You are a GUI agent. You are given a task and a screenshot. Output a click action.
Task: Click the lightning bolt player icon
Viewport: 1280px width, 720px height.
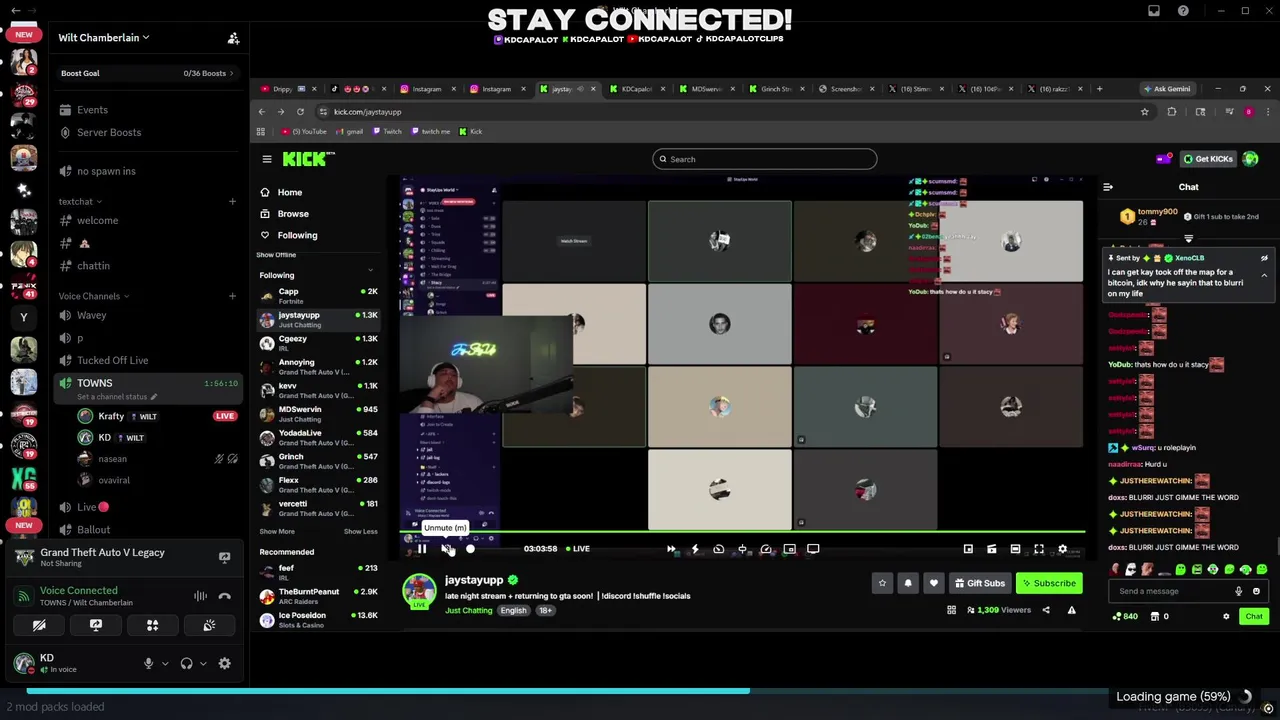click(x=695, y=549)
